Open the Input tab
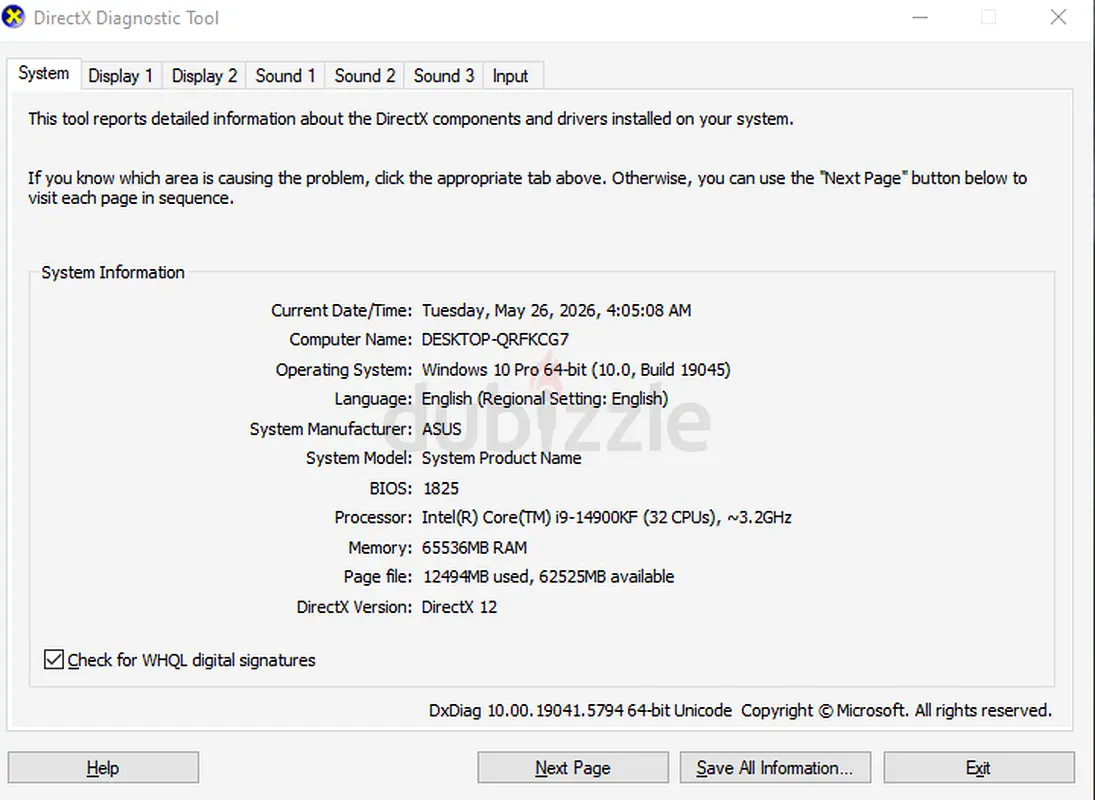1095x800 pixels. pyautogui.click(x=510, y=76)
